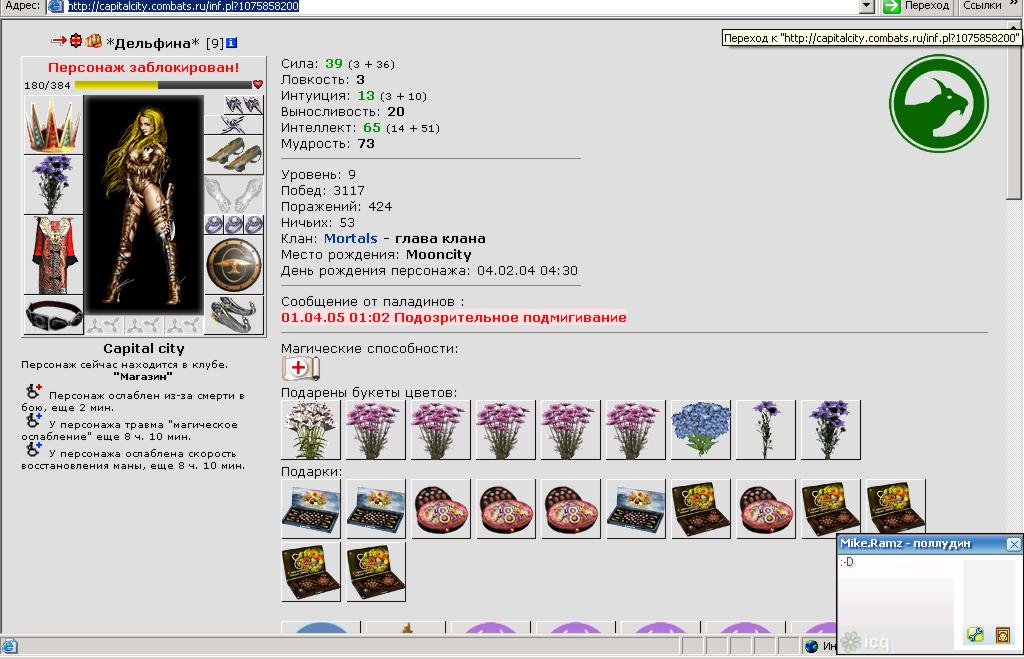This screenshot has width=1024, height=659.
Task: Open the Ссылки links toolbar
Action: click(982, 6)
